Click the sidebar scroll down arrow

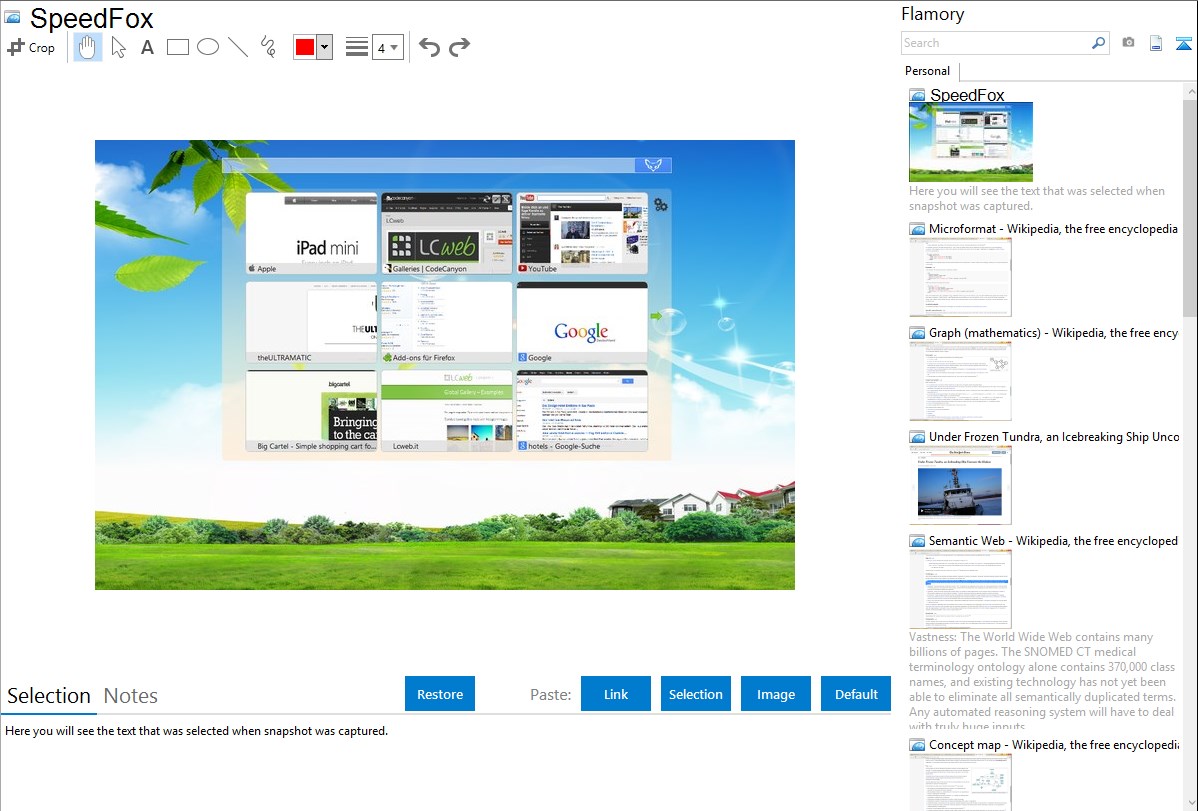click(x=1191, y=803)
